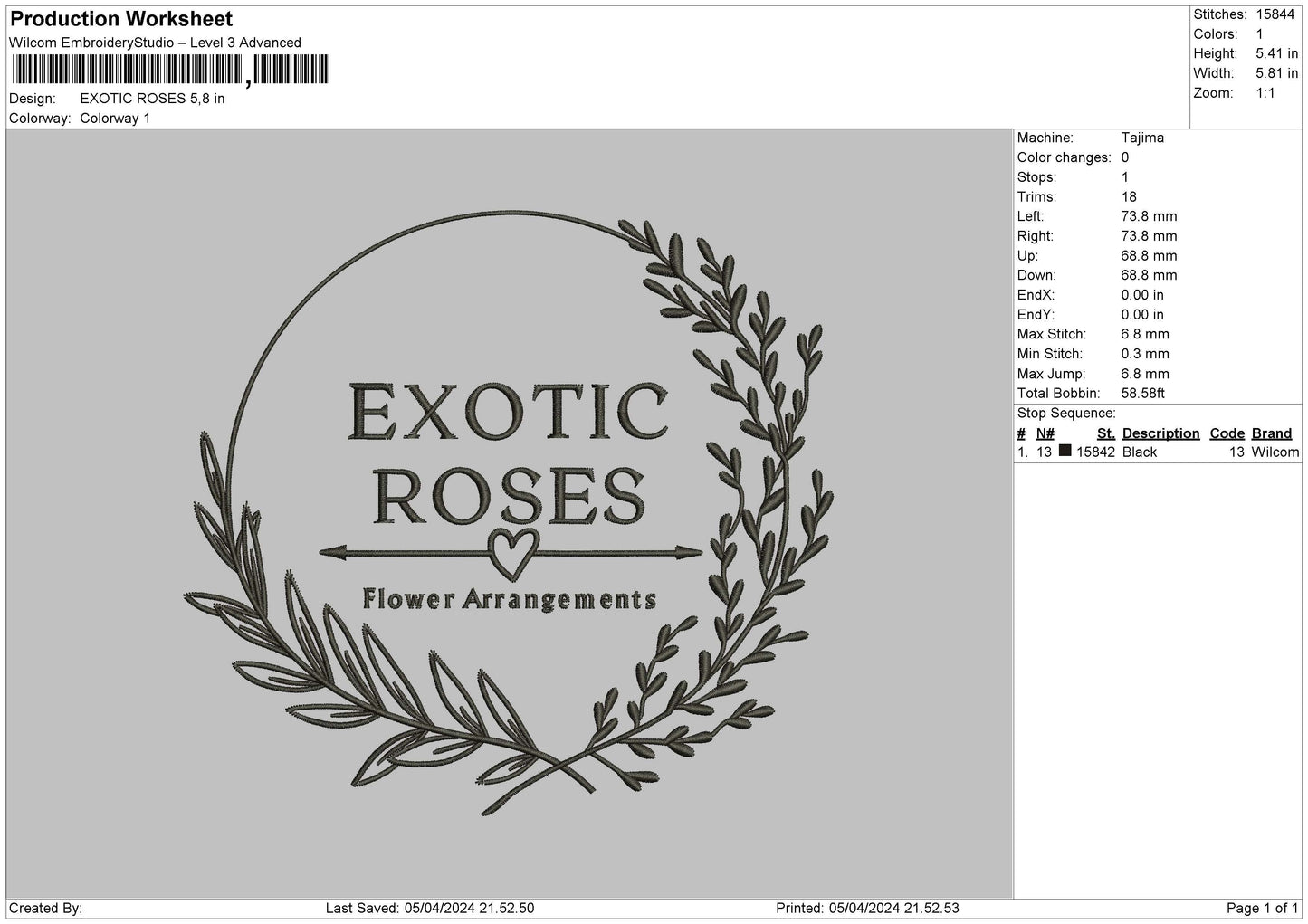Image resolution: width=1308 pixels, height=924 pixels.
Task: Click the Brand column header
Action: pyautogui.click(x=1272, y=433)
